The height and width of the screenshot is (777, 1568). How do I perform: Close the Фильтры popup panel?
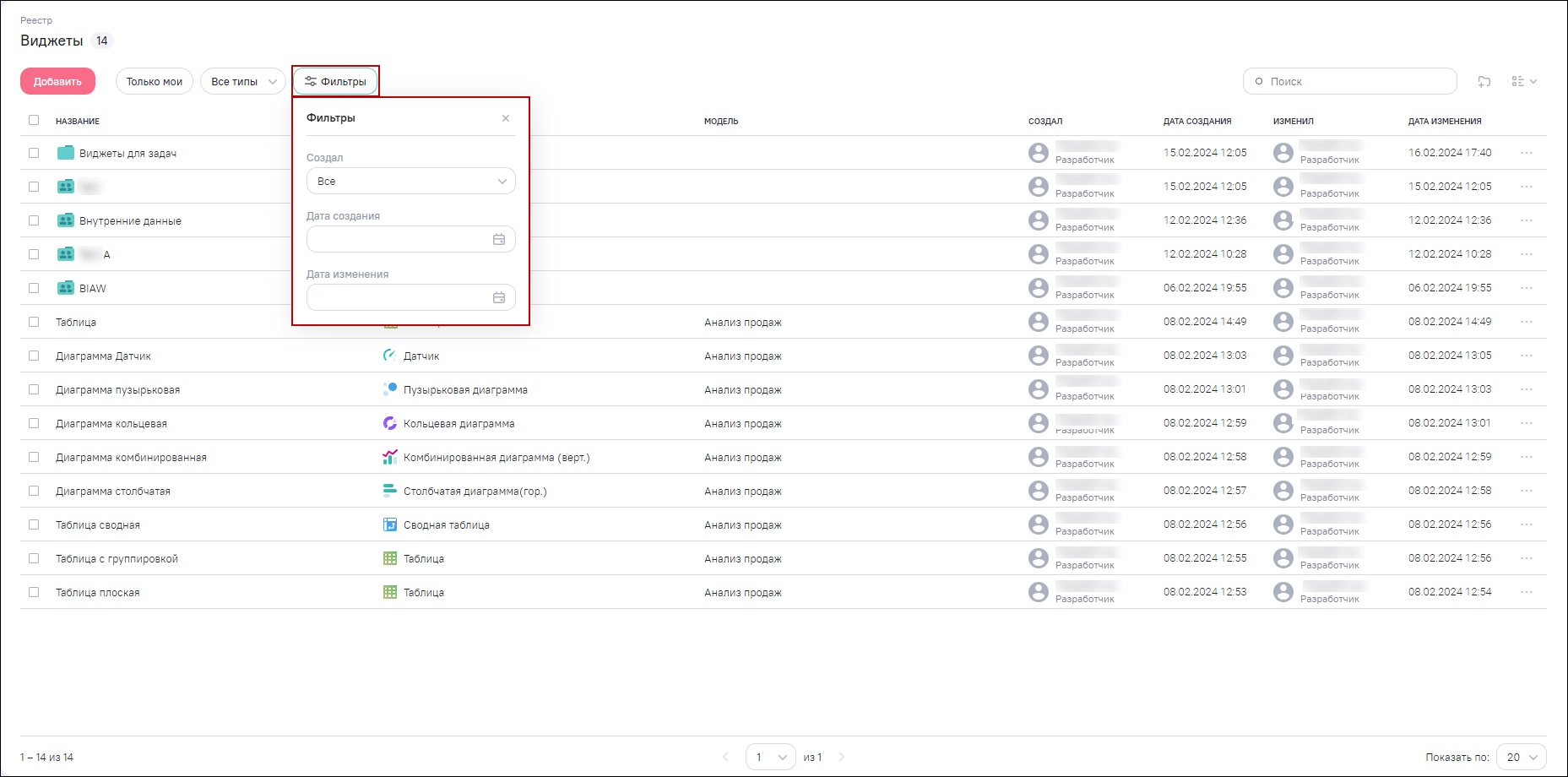[x=506, y=118]
